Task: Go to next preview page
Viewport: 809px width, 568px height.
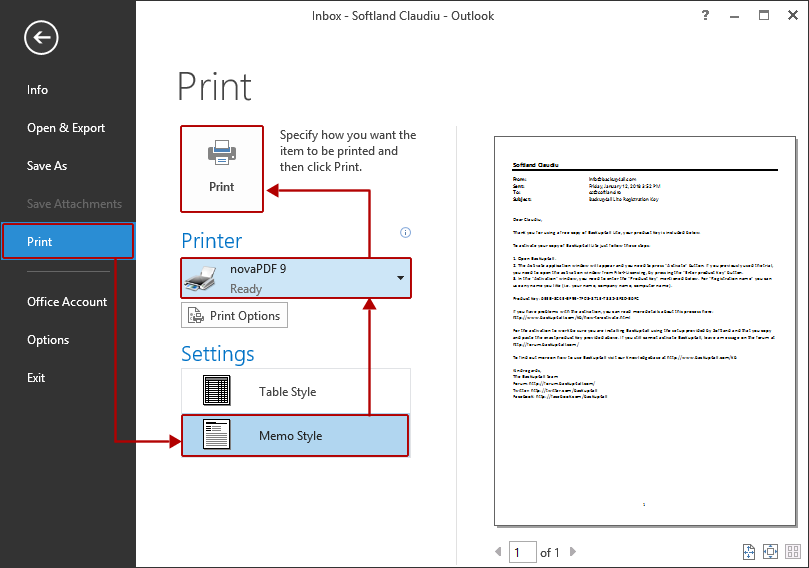Action: pos(573,551)
